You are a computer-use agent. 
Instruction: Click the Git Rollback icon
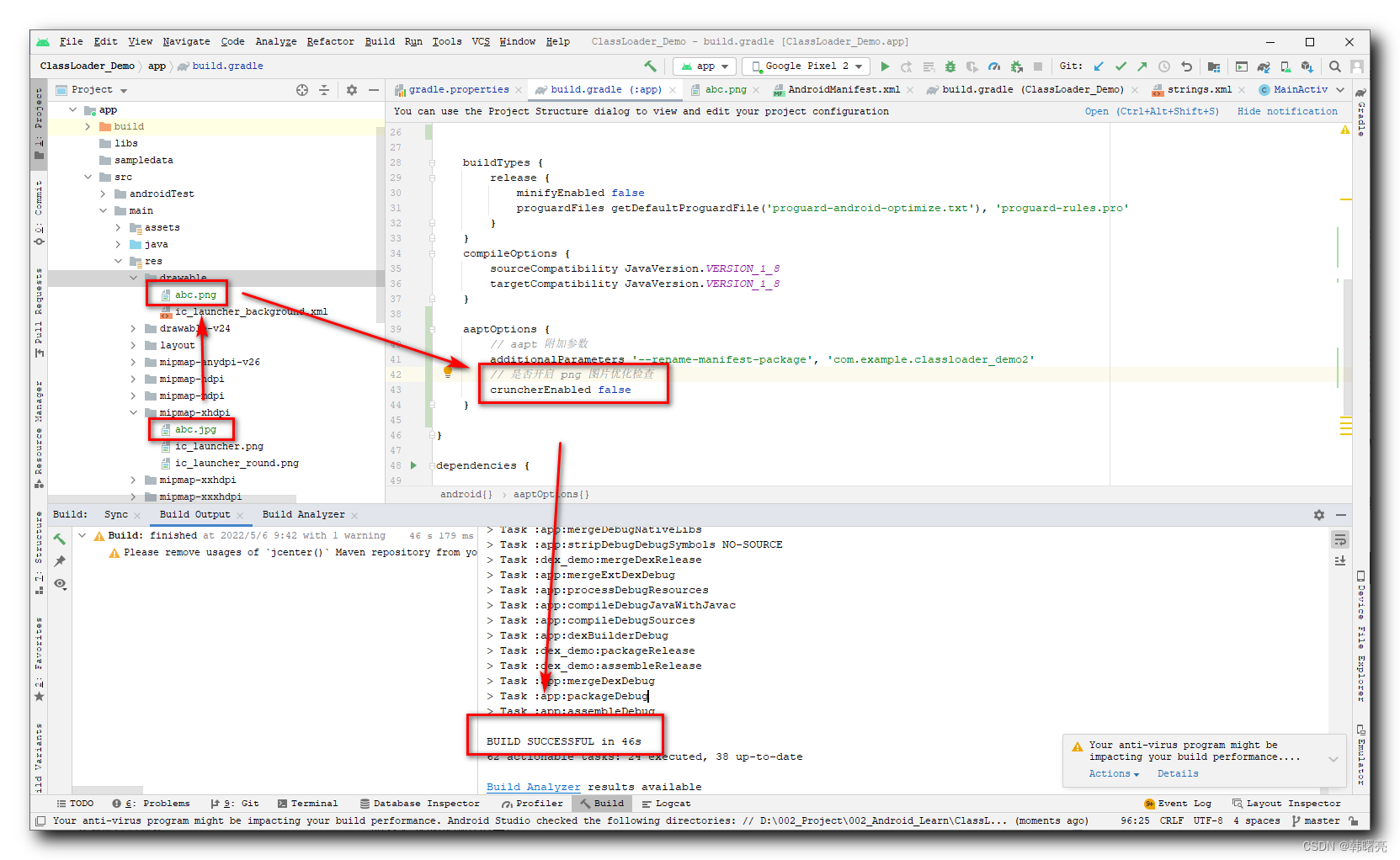click(1186, 66)
